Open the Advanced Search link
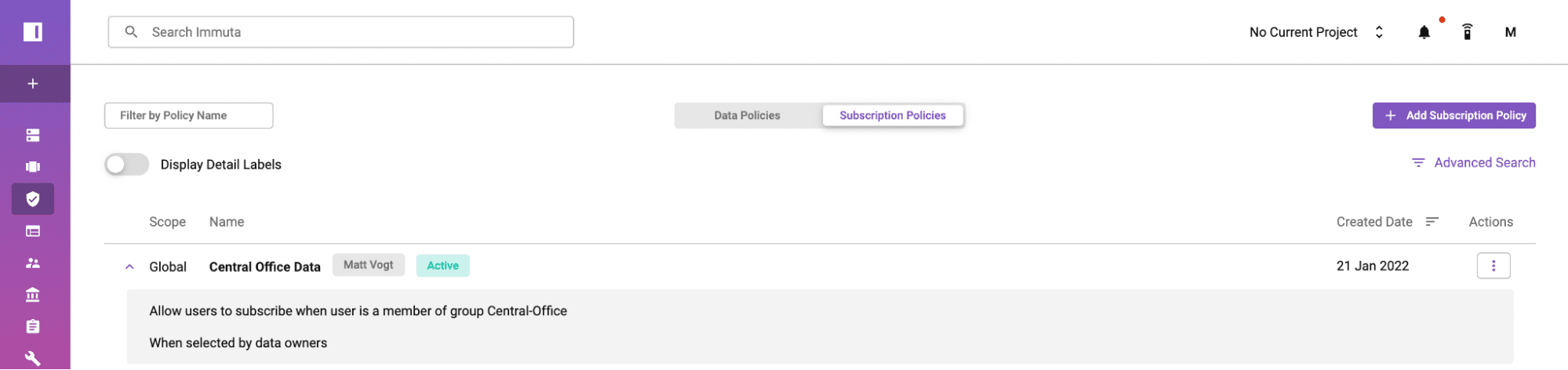The width and height of the screenshot is (1568, 370). click(x=1474, y=162)
